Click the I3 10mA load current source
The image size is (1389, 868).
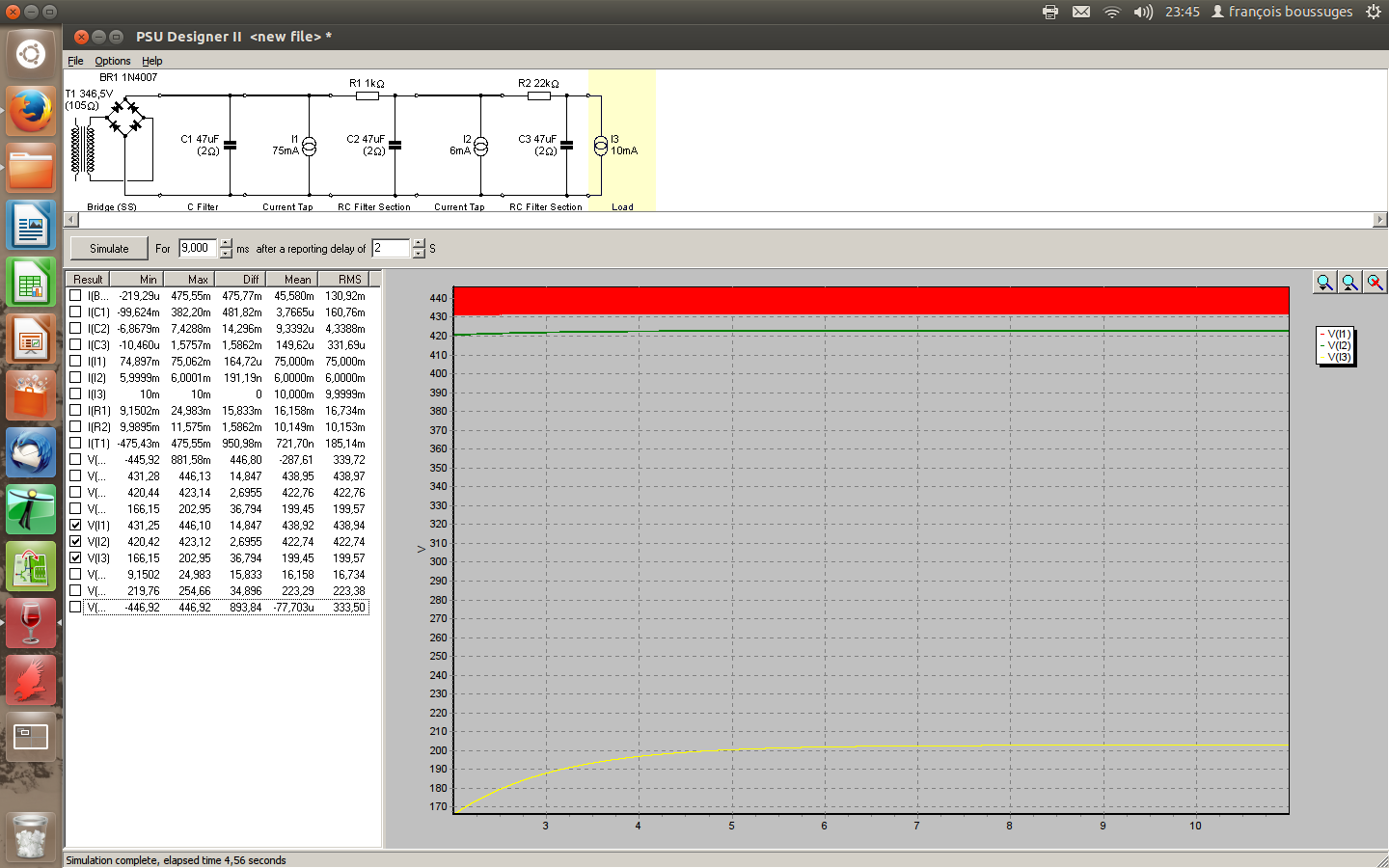(601, 147)
